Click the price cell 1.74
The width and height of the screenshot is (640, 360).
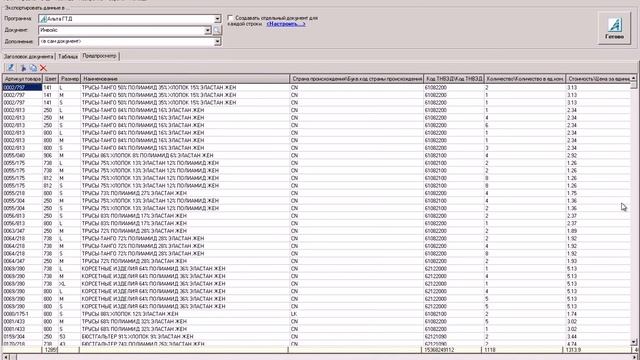point(598,314)
